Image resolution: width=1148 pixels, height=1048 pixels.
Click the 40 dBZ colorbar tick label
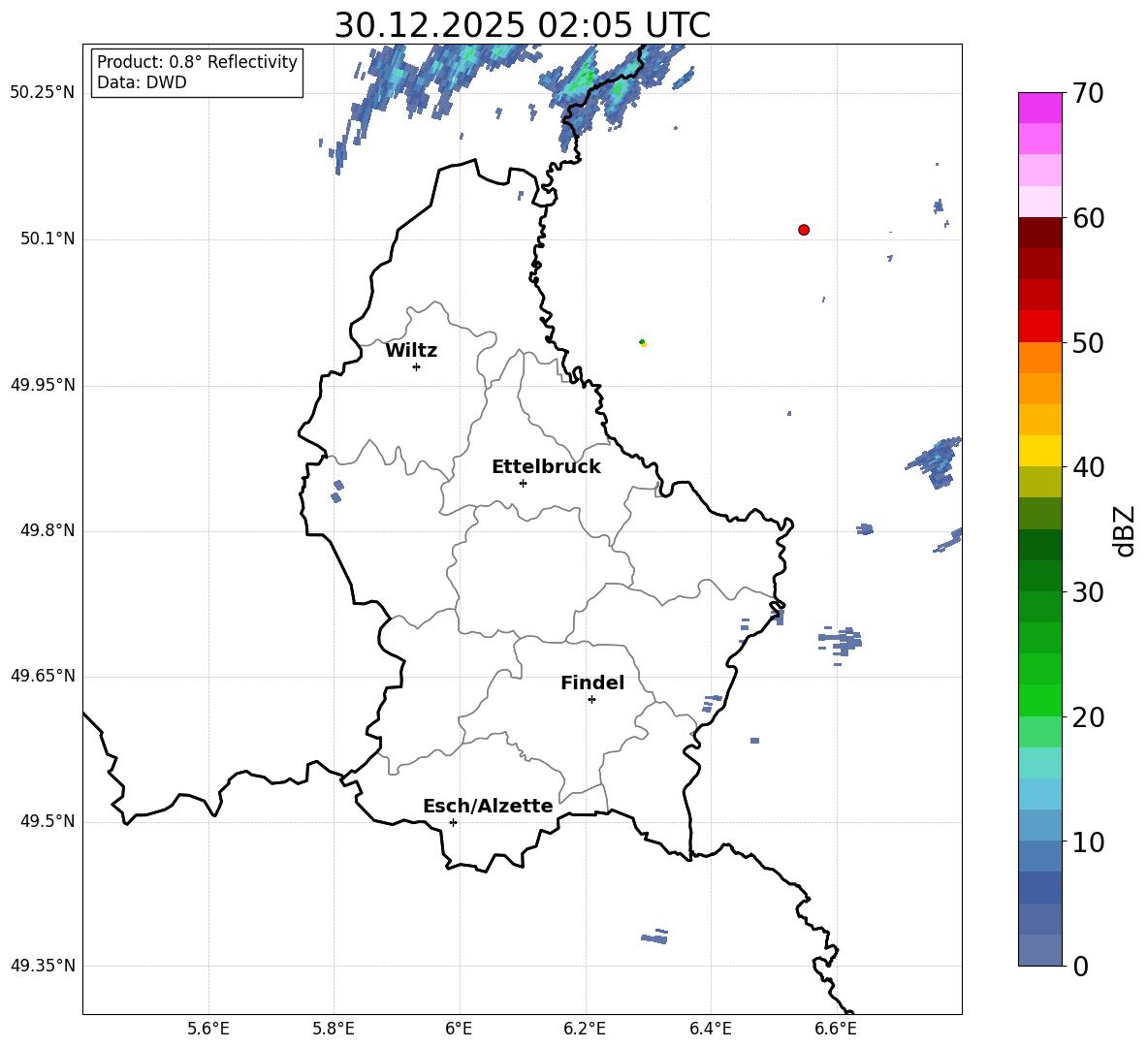click(x=1088, y=467)
